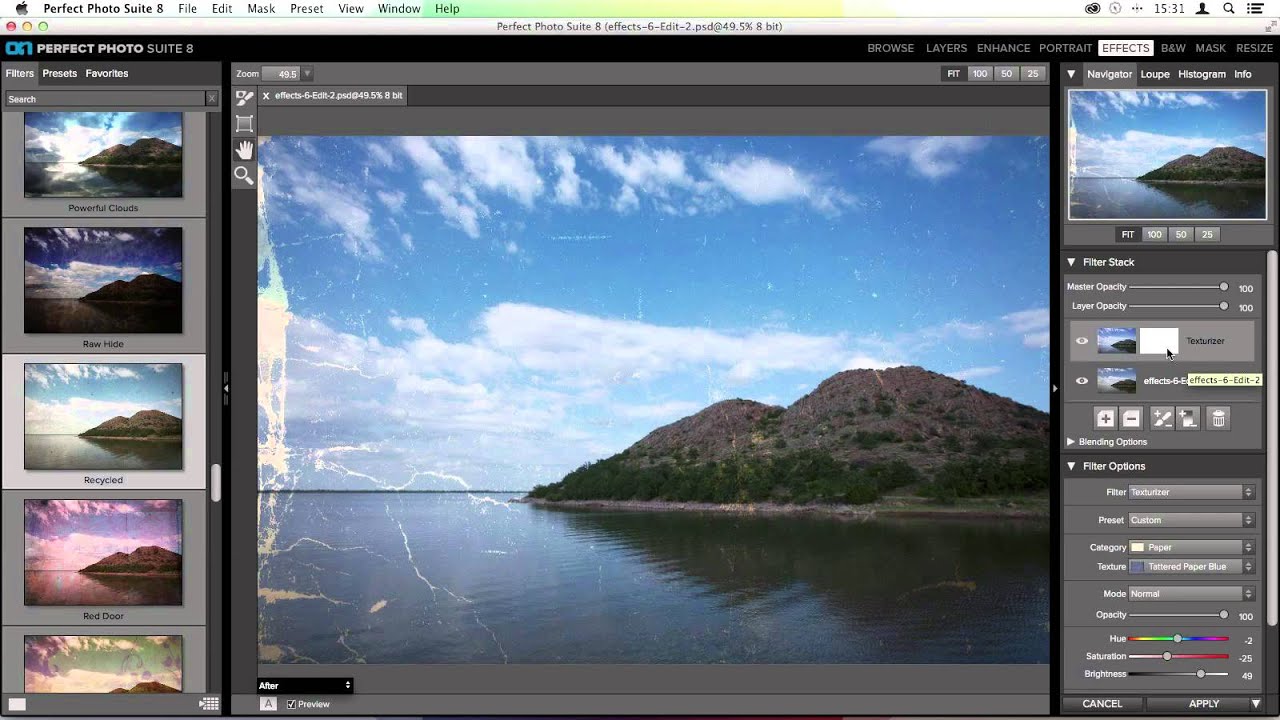This screenshot has width=1280, height=720.
Task: Add a new filter layer
Action: point(1105,419)
